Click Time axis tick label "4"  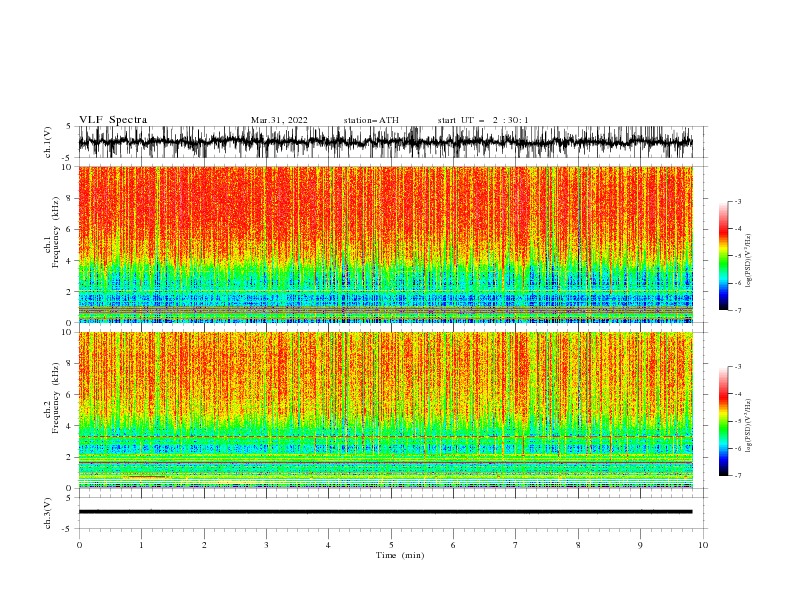pyautogui.click(x=328, y=545)
